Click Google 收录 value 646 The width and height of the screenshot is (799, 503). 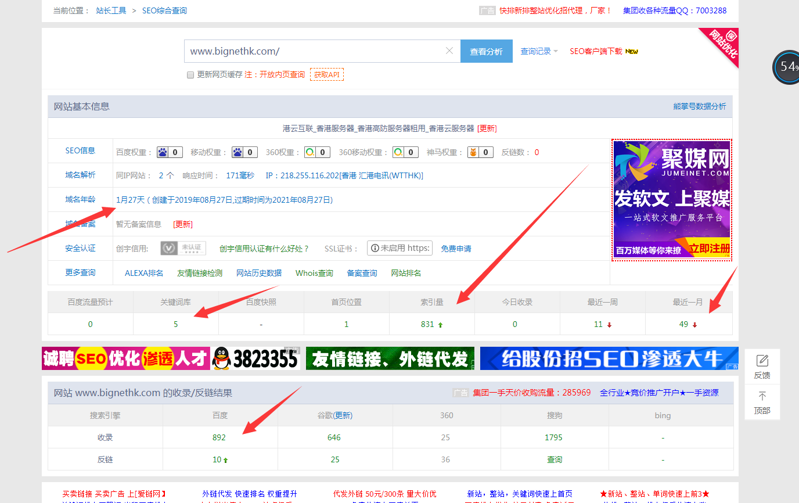pos(334,437)
